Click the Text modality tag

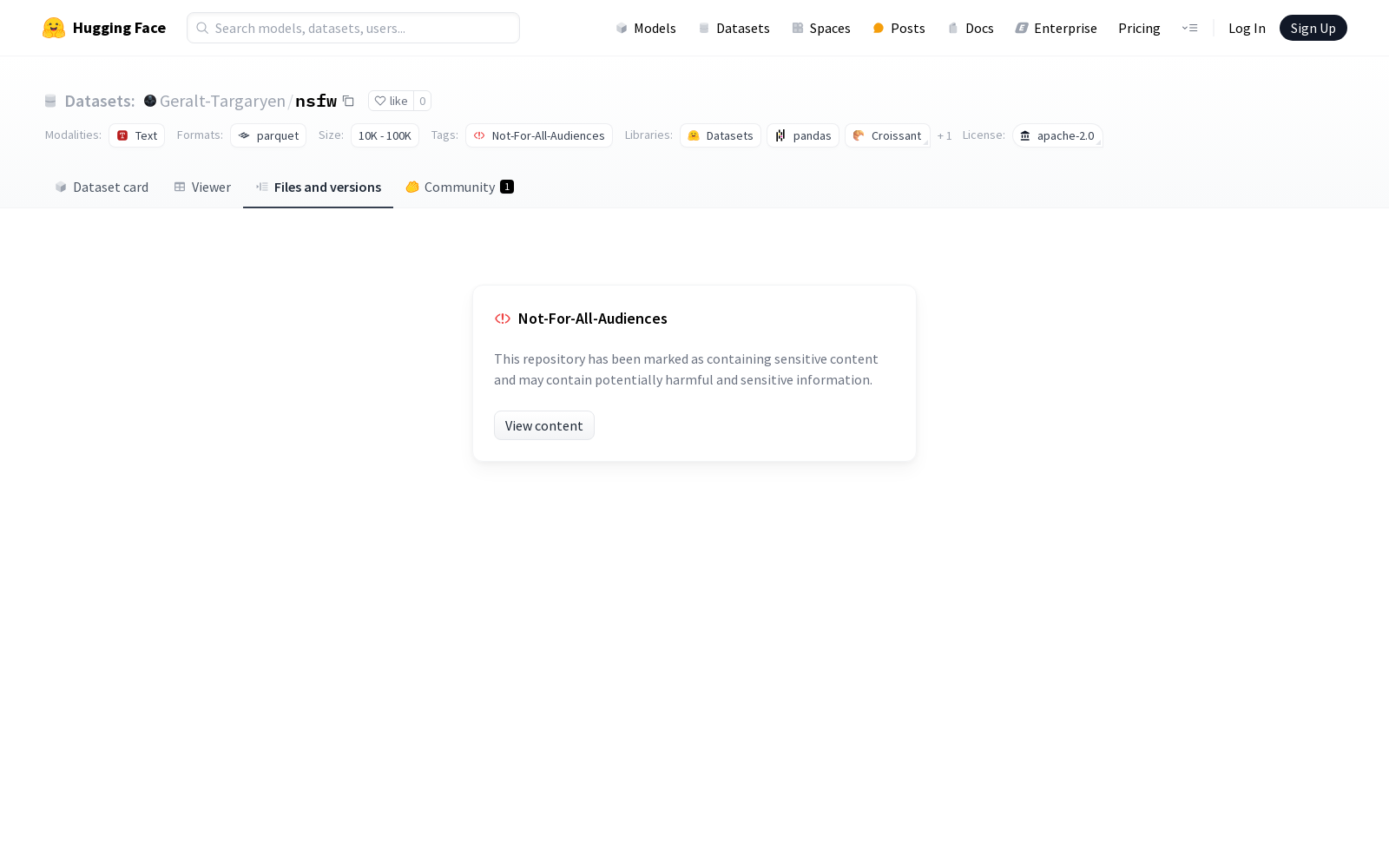137,135
